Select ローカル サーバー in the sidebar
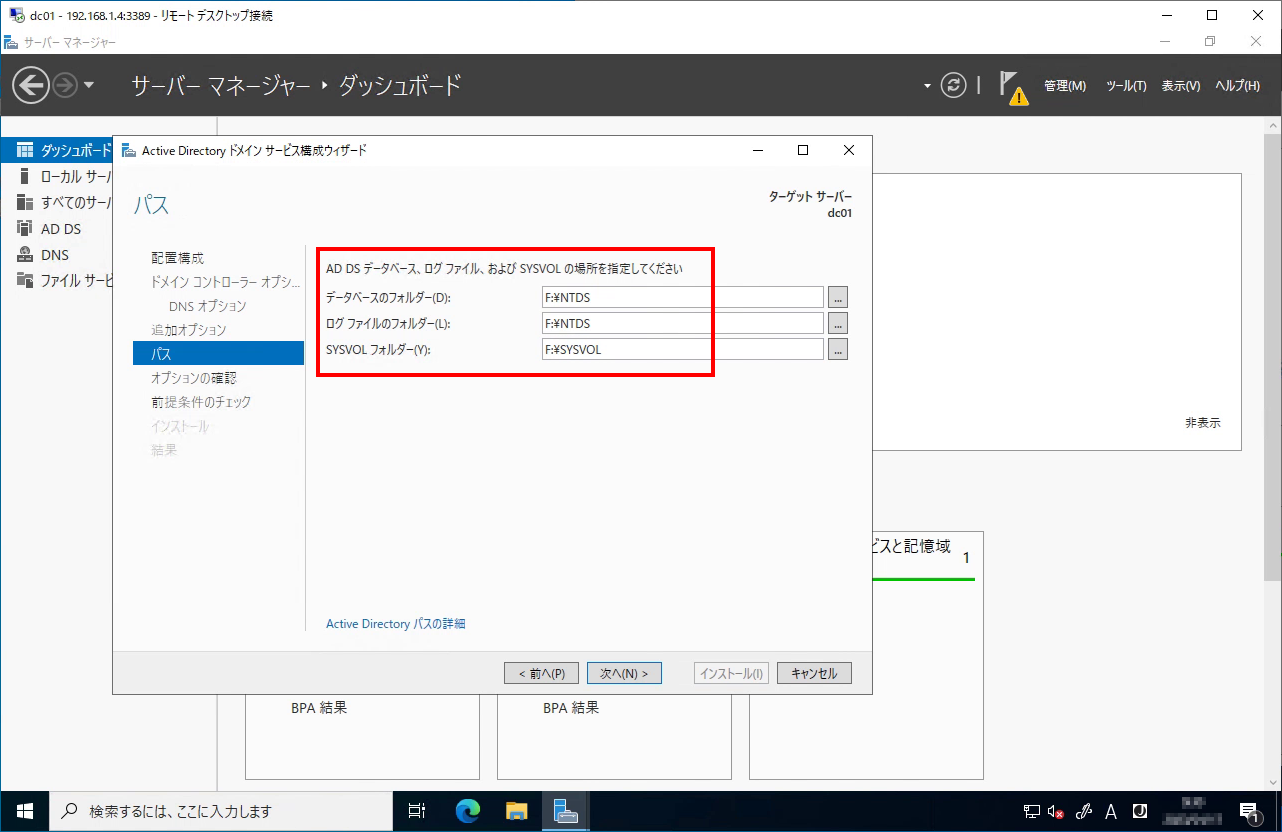This screenshot has width=1282, height=832. click(58, 176)
